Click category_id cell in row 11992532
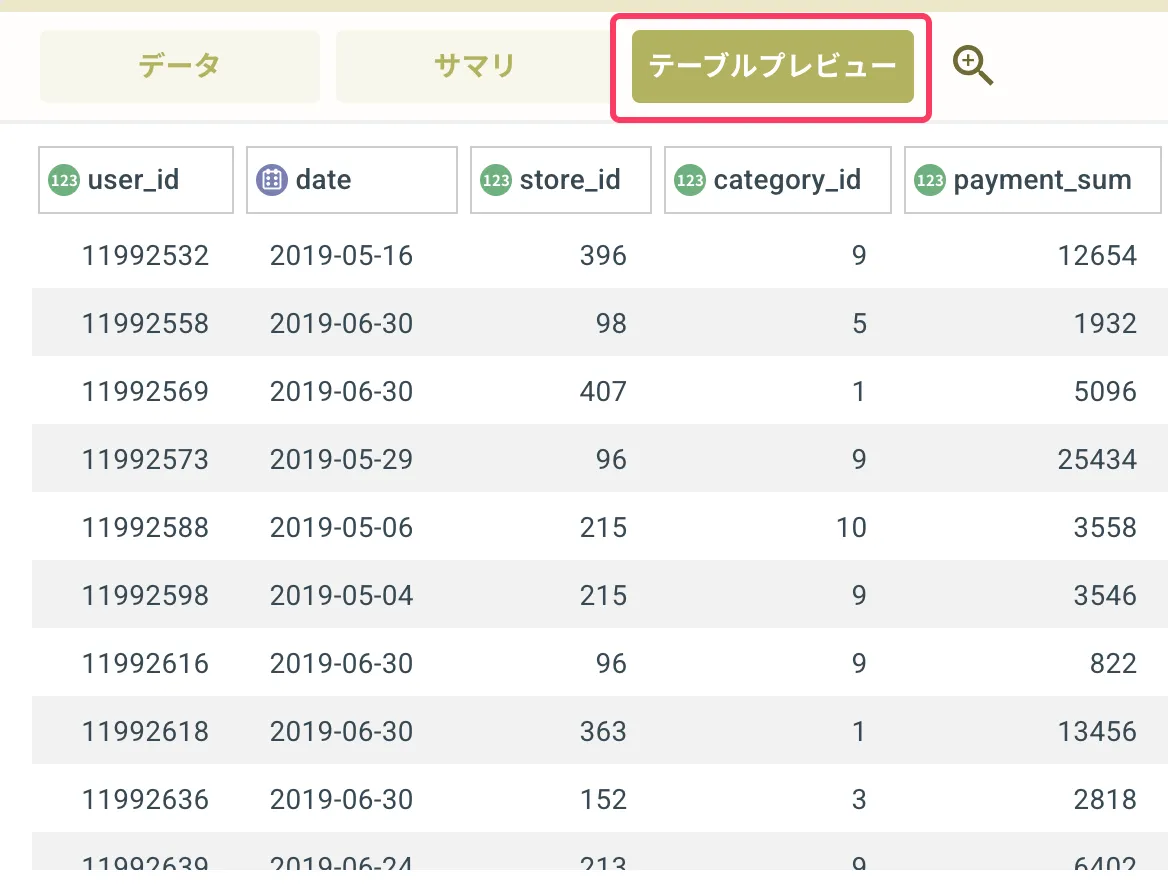This screenshot has height=886, width=1168. click(859, 256)
